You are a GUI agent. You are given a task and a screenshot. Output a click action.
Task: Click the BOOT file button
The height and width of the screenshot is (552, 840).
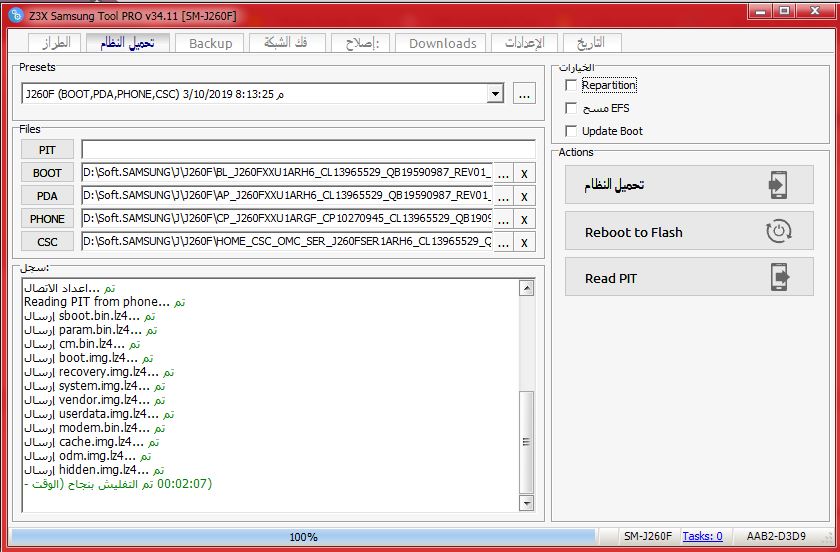click(x=47, y=173)
